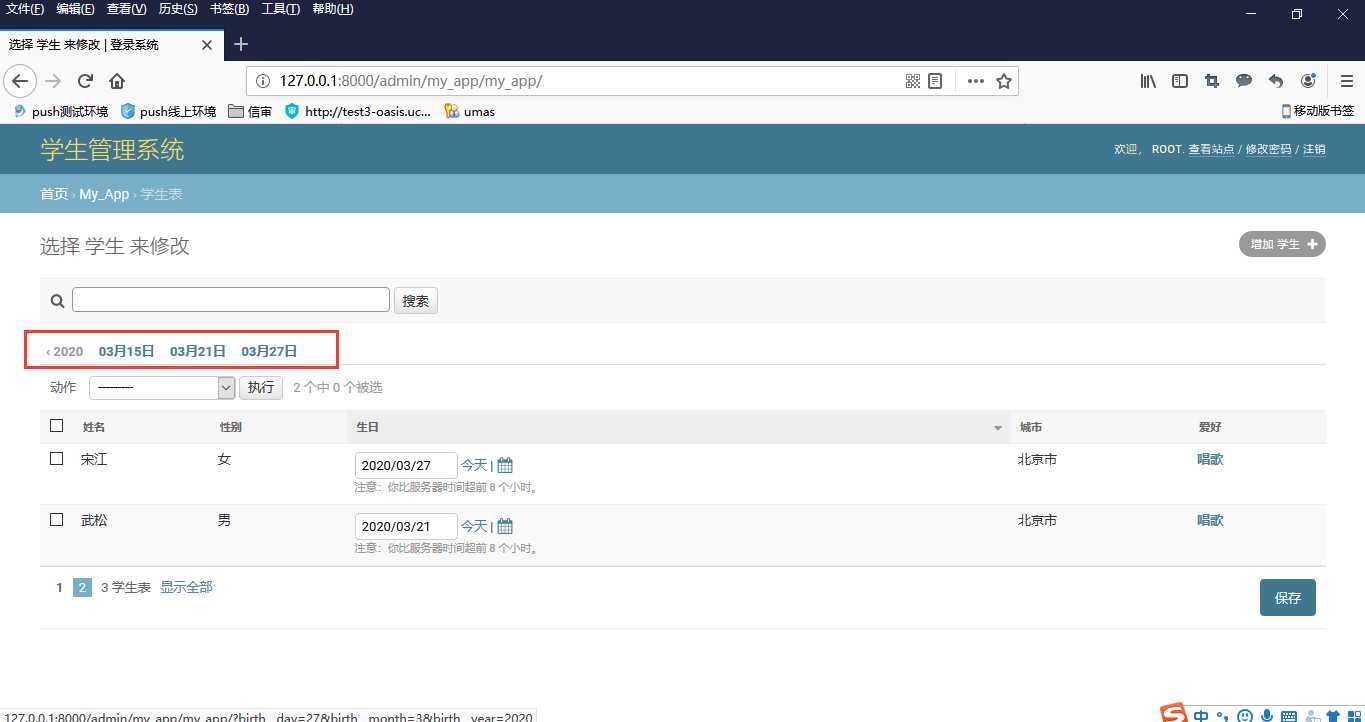Select the checkbox for 宋江
The width and height of the screenshot is (1365, 722).
[x=56, y=459]
